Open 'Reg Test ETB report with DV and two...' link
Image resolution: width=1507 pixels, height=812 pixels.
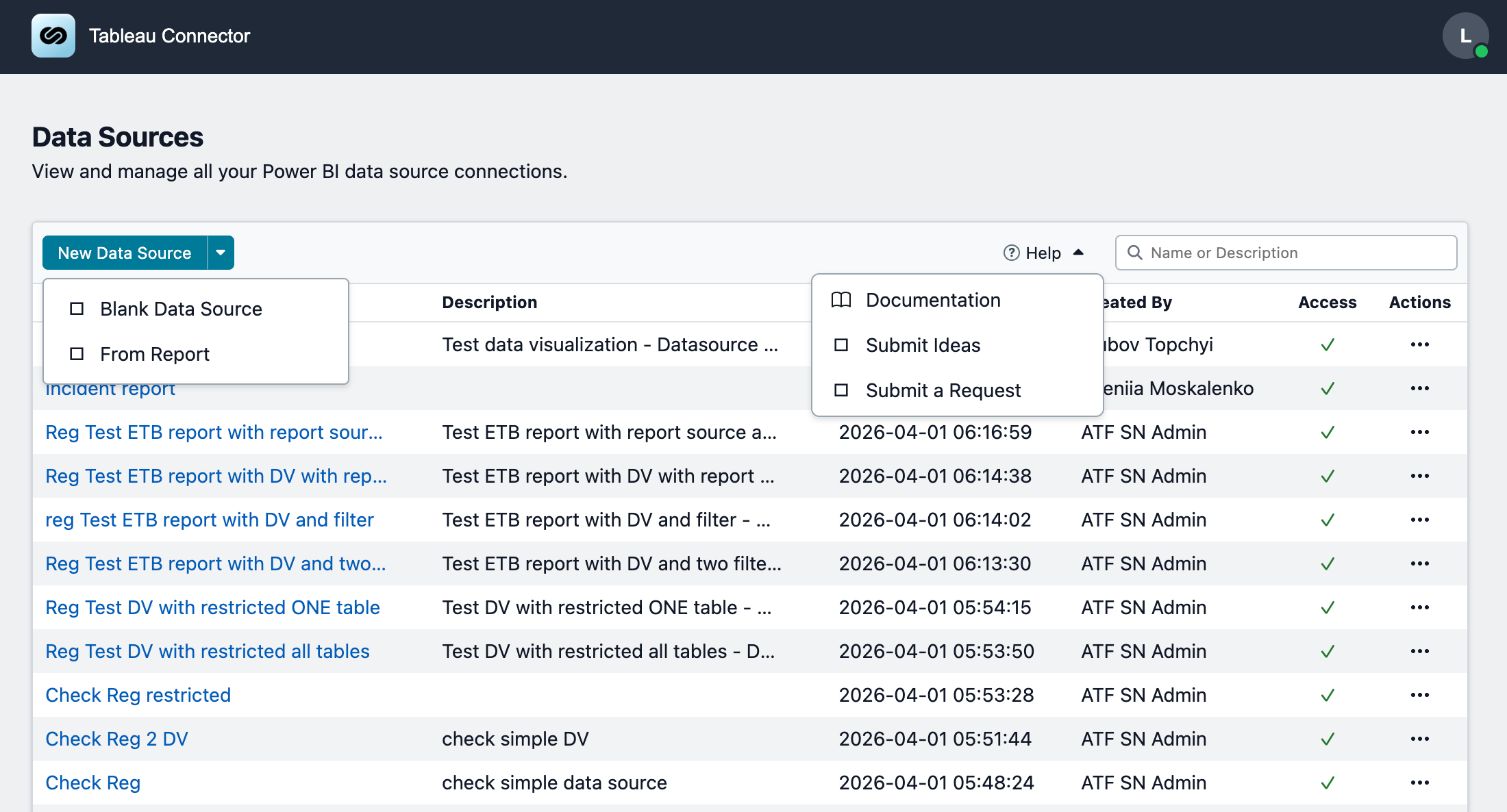click(215, 563)
